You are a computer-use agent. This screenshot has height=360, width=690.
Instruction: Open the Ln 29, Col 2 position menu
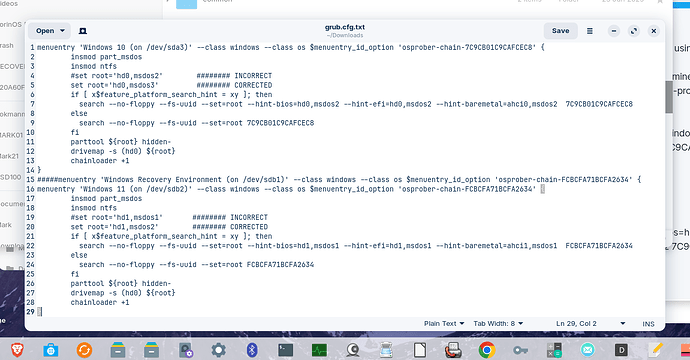[591, 323]
